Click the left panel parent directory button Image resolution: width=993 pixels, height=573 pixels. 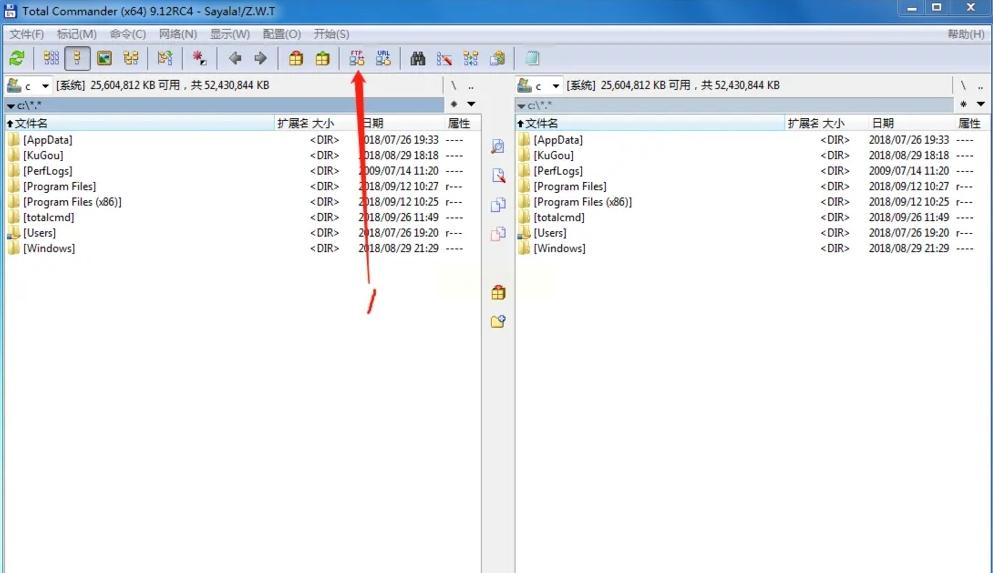471,85
